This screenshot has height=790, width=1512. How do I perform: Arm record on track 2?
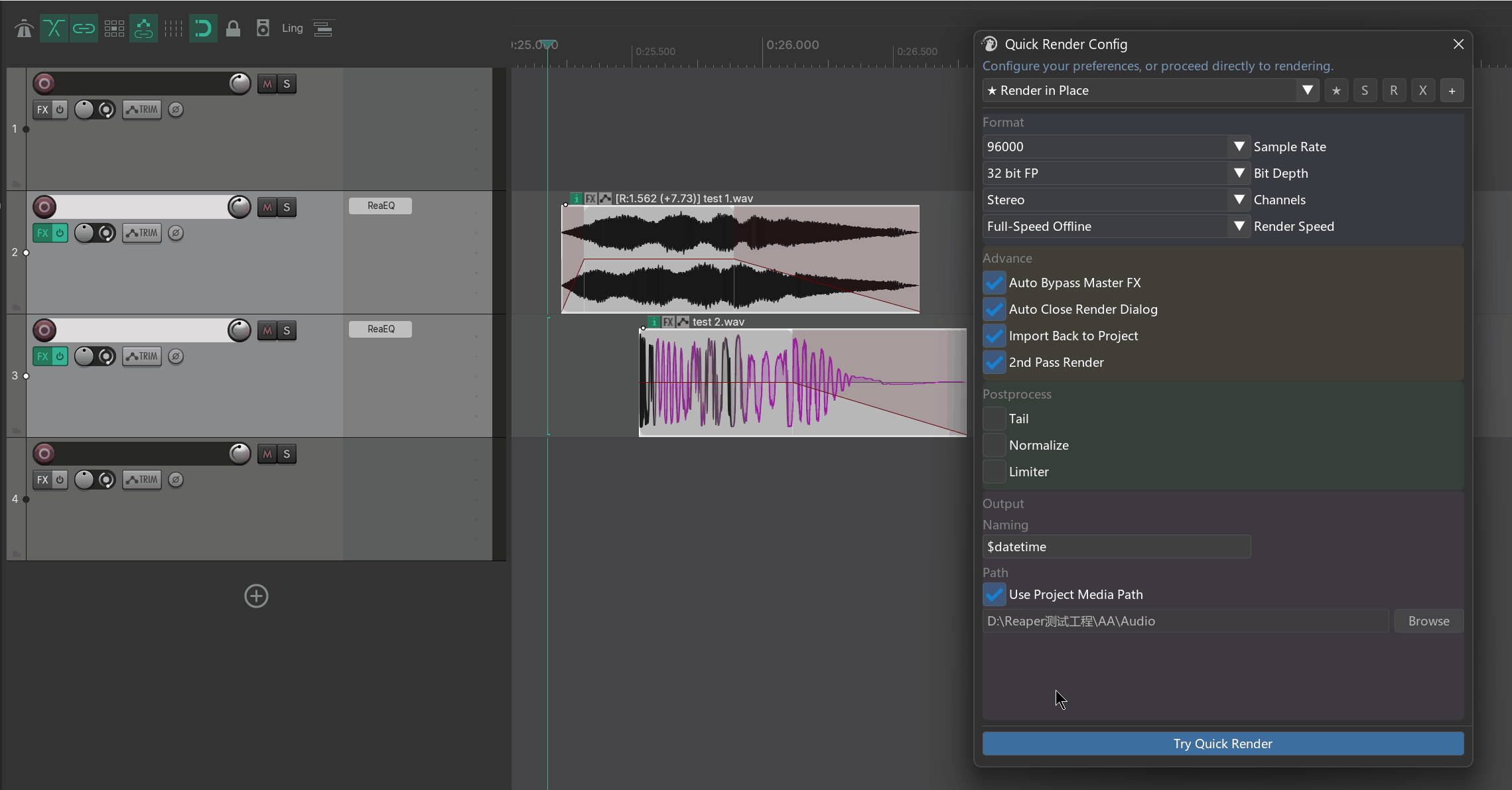coord(44,207)
